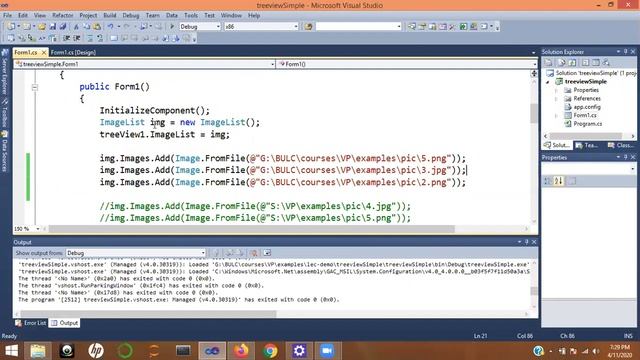The width and height of the screenshot is (640, 360).
Task: Expand the References node in Solution Explorer
Action: pos(556,99)
